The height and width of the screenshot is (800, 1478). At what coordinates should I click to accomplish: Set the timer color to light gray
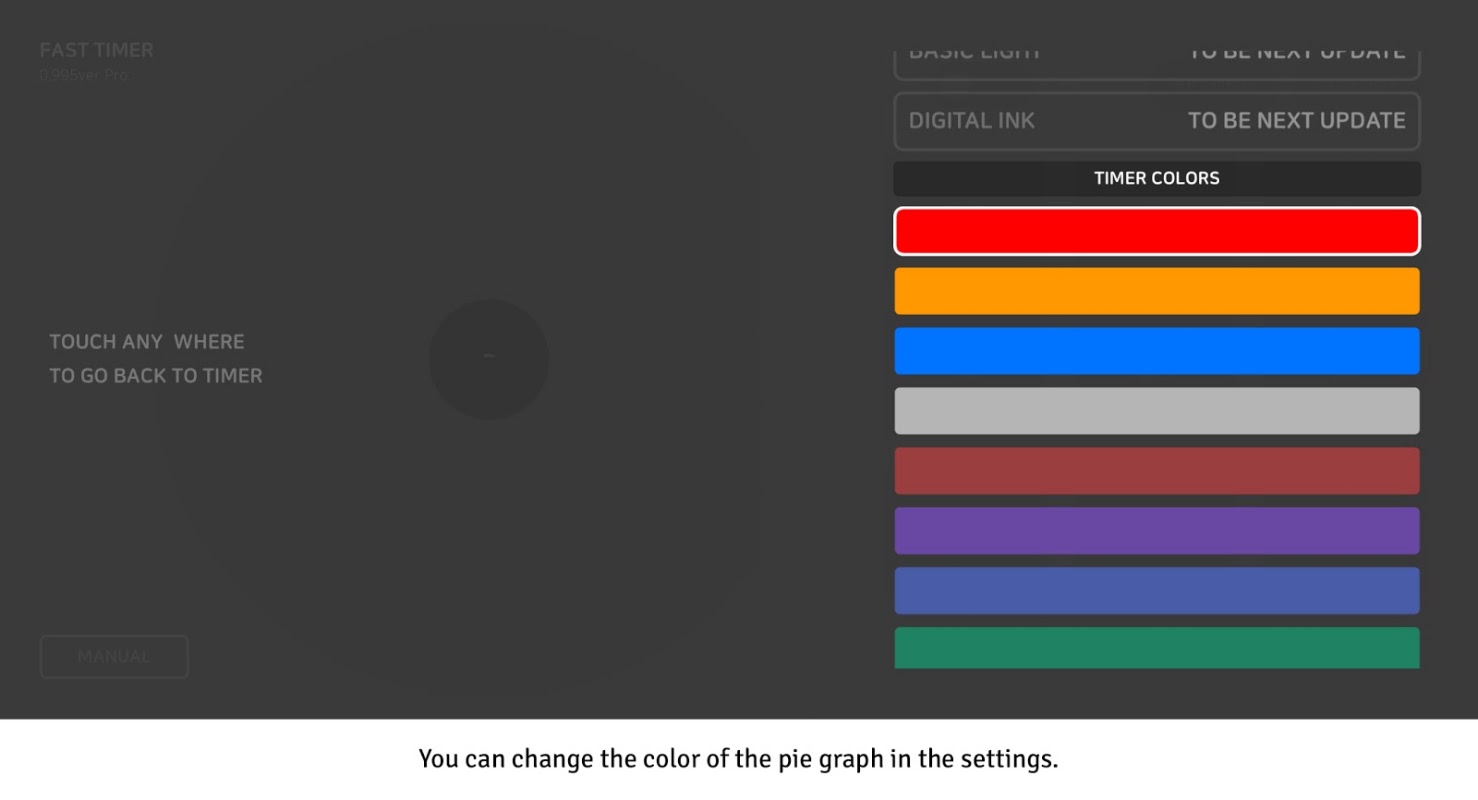pyautogui.click(x=1157, y=411)
